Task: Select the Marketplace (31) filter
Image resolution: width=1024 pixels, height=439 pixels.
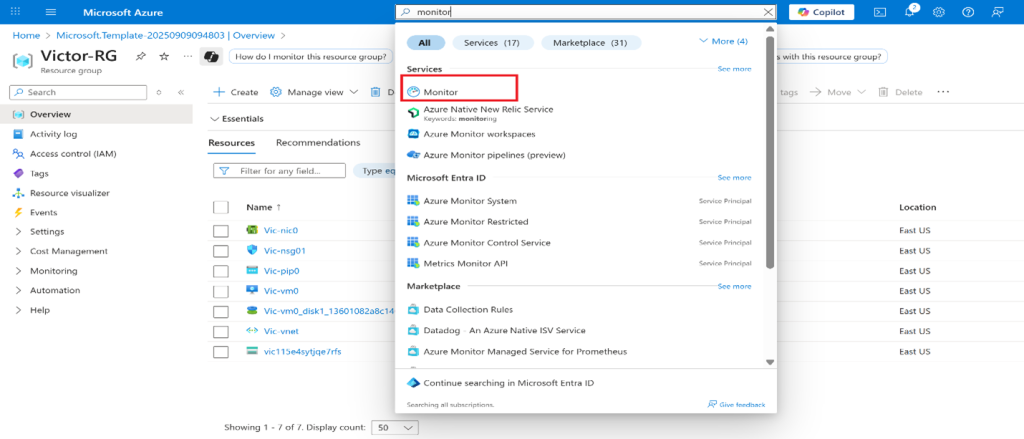Action: 590,42
